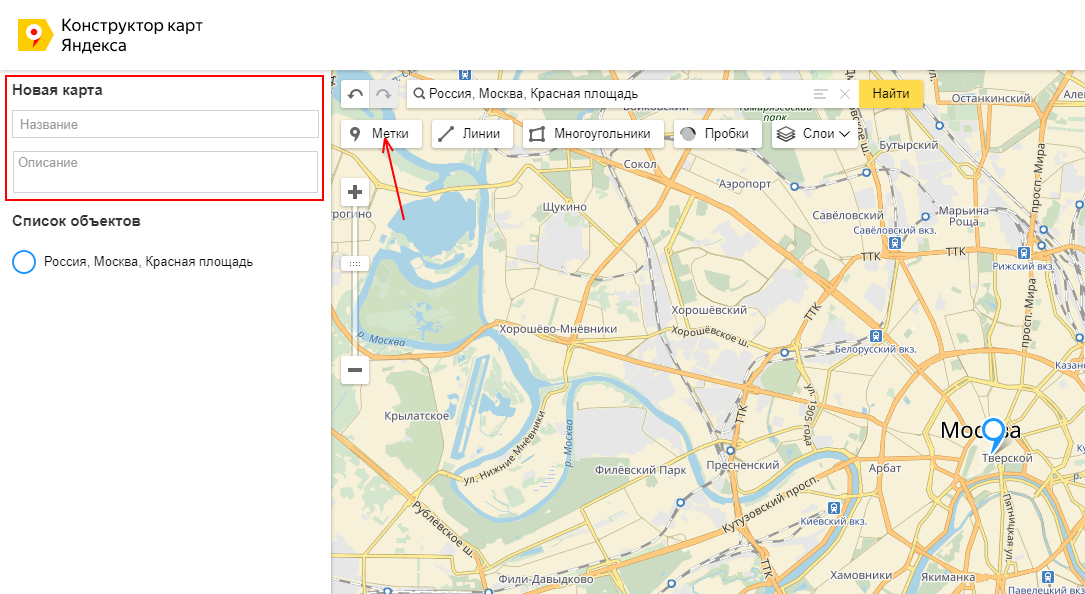Open the search results list icon
Viewport: 1085px width, 594px height.
[x=821, y=94]
